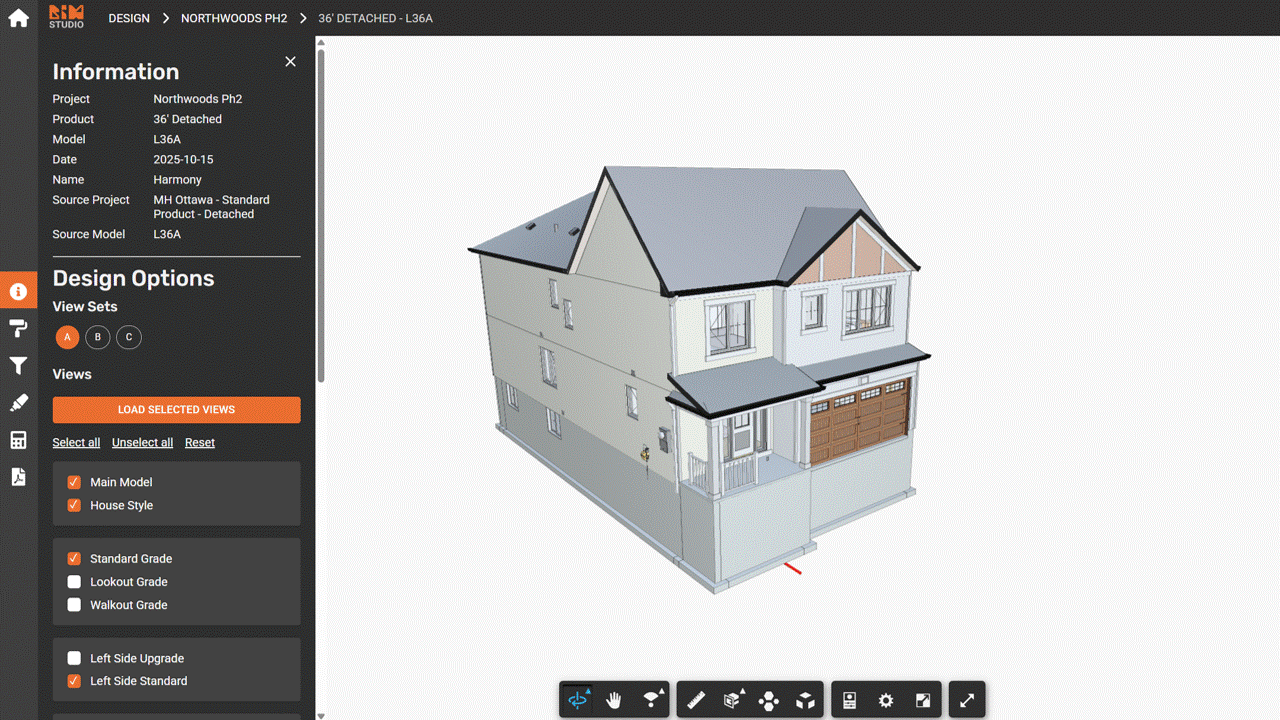The height and width of the screenshot is (720, 1280).
Task: Enable the Walkout Grade option
Action: [x=73, y=604]
